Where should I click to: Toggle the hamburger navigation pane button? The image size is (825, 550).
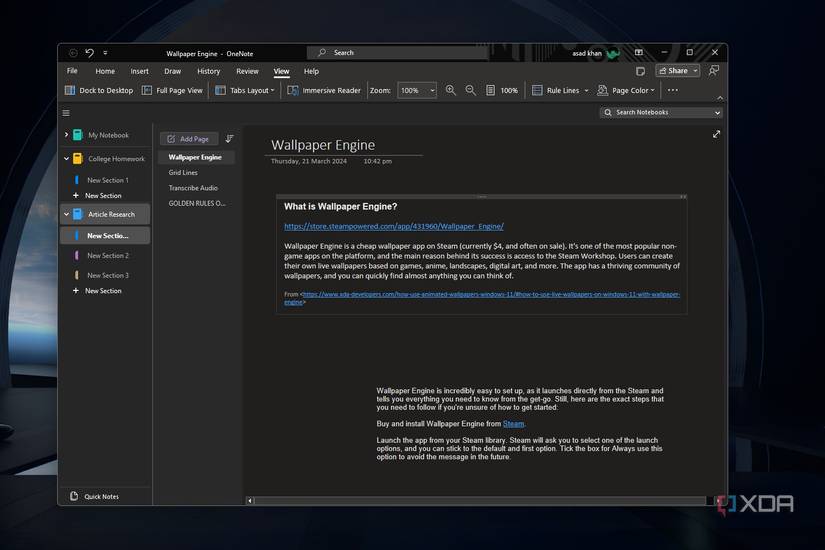(x=66, y=113)
